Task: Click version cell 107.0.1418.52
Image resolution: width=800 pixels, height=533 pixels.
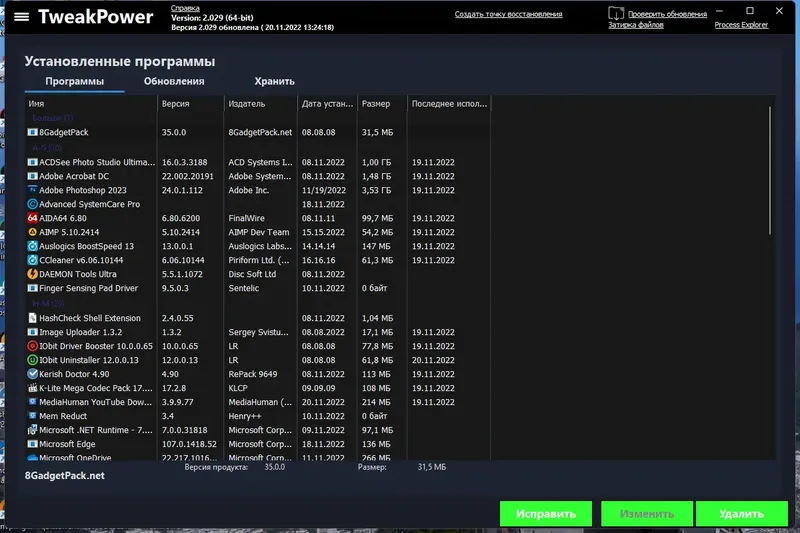Action: coord(189,444)
